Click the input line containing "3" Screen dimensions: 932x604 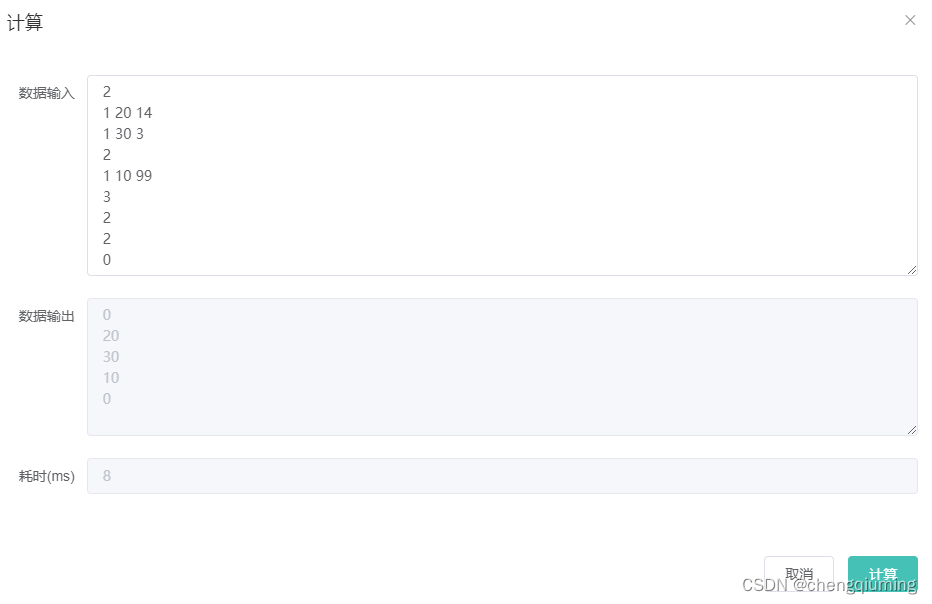click(107, 197)
